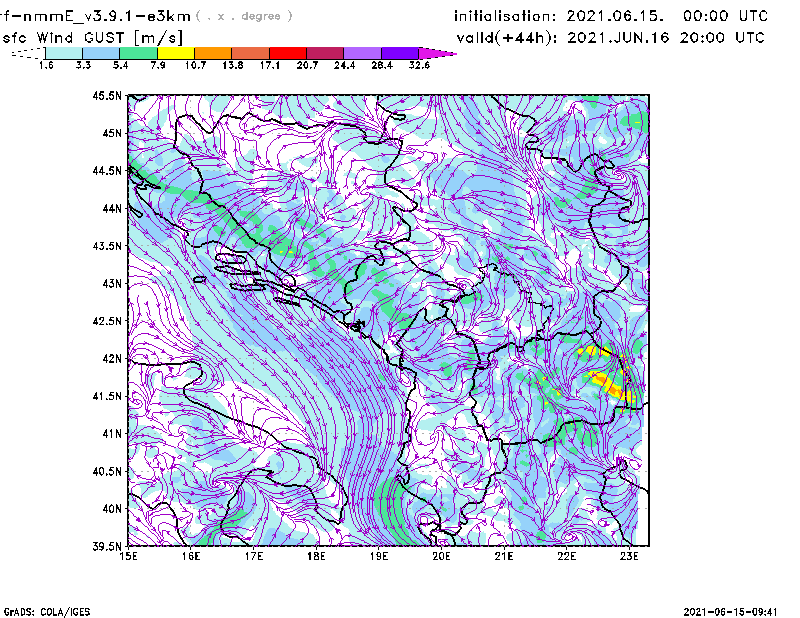The height and width of the screenshot is (618, 800).
Task: Click the '43N' latitude axis label
Action: [112, 283]
